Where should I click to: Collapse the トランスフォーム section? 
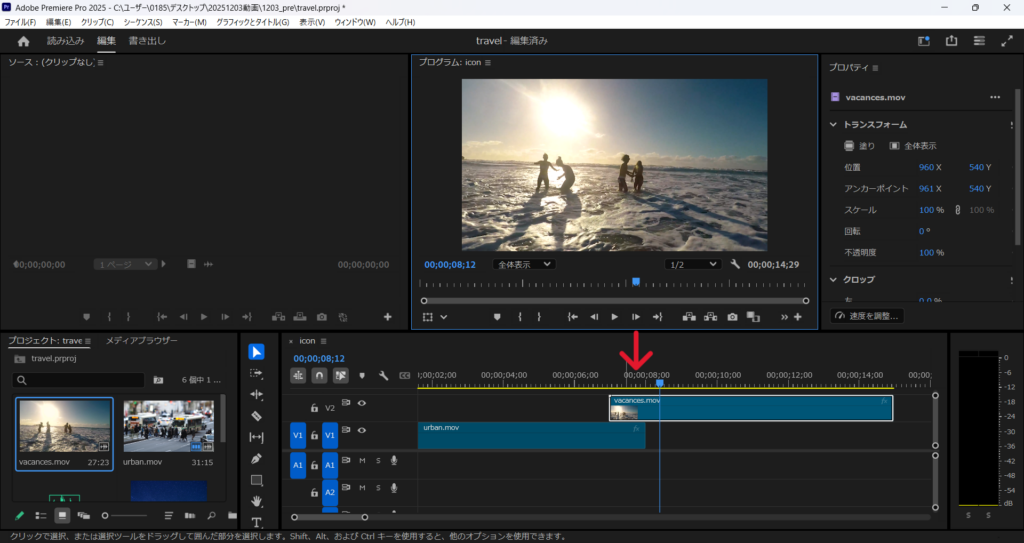[833, 125]
